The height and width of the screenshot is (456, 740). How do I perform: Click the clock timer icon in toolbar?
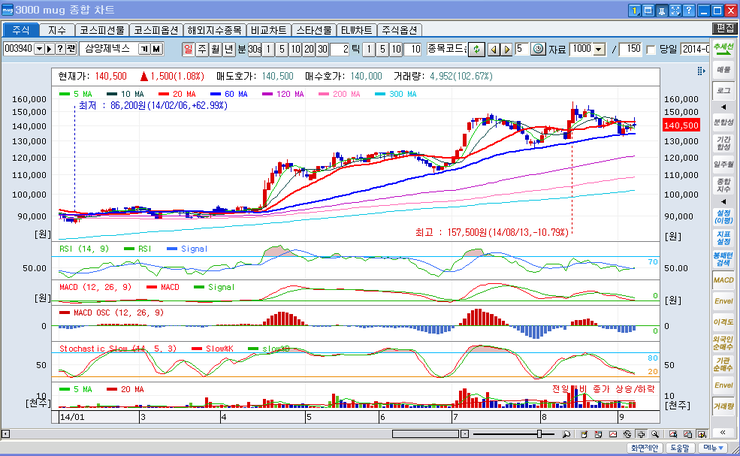[538, 49]
